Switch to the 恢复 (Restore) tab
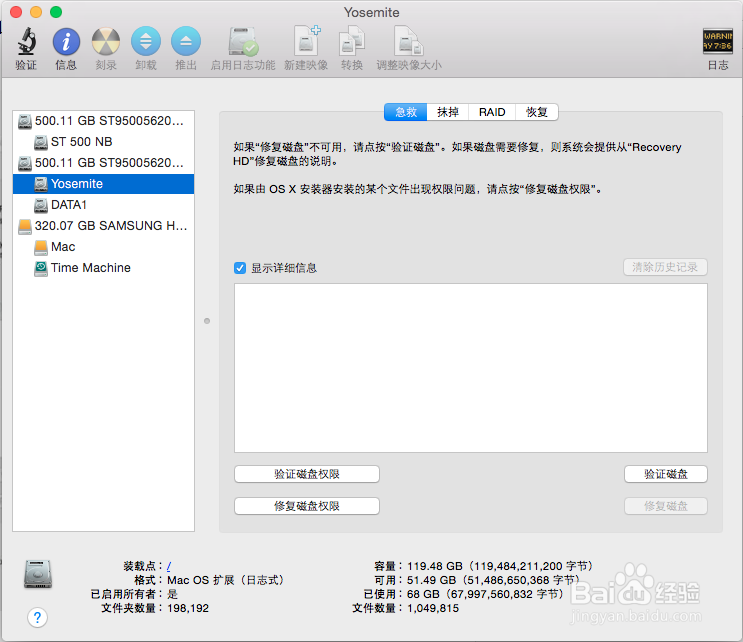Screen dimensions: 743x642 tap(537, 112)
